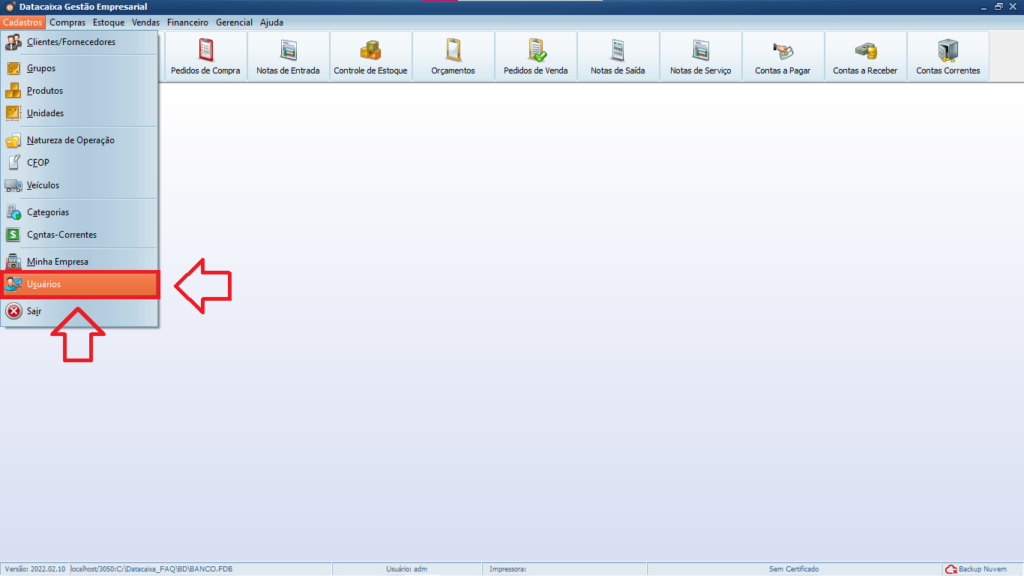The height and width of the screenshot is (576, 1024).
Task: Open the Gerencial menu
Action: [234, 22]
